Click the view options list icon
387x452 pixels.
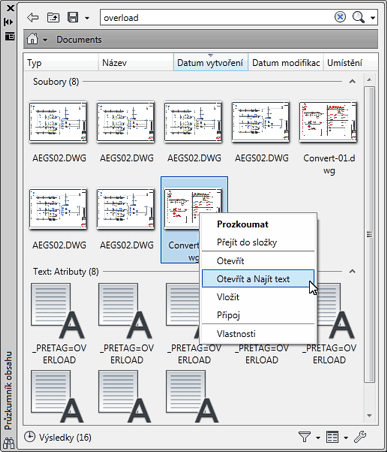pyautogui.click(x=332, y=437)
